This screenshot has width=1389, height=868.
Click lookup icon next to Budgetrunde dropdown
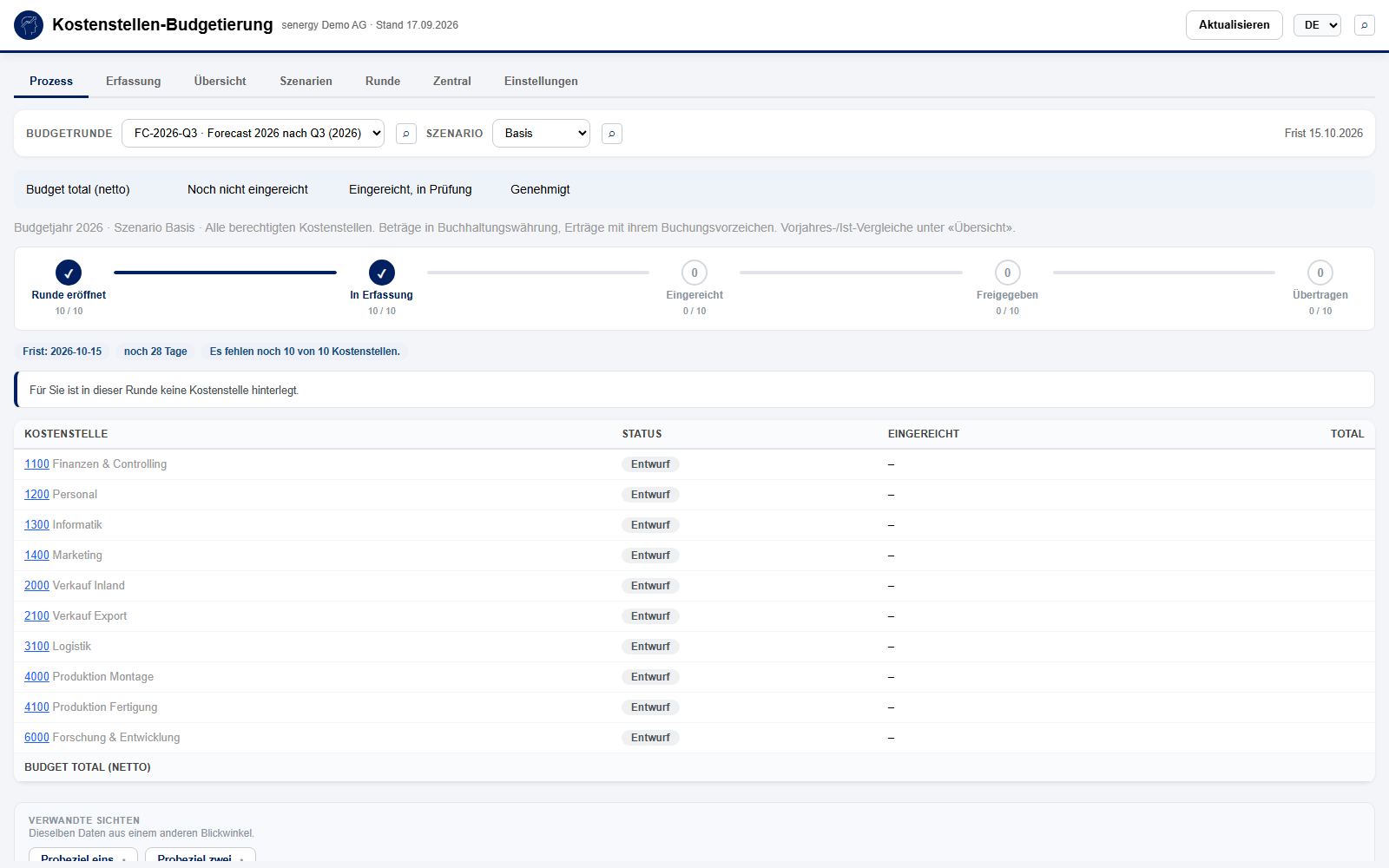pos(406,134)
